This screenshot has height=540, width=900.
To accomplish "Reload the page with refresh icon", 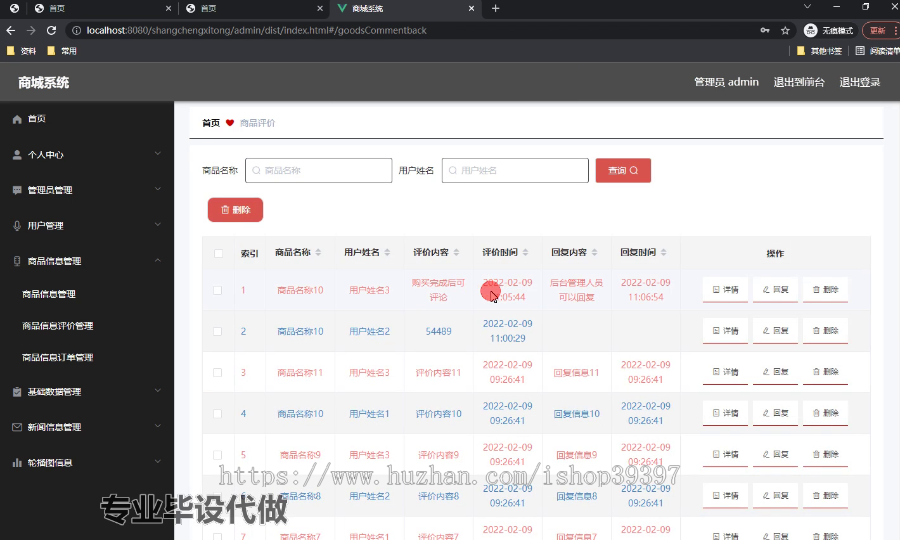I will [52, 30].
